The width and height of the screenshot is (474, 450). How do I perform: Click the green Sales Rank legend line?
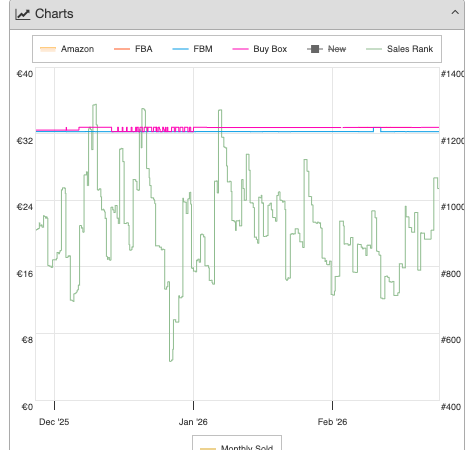374,49
